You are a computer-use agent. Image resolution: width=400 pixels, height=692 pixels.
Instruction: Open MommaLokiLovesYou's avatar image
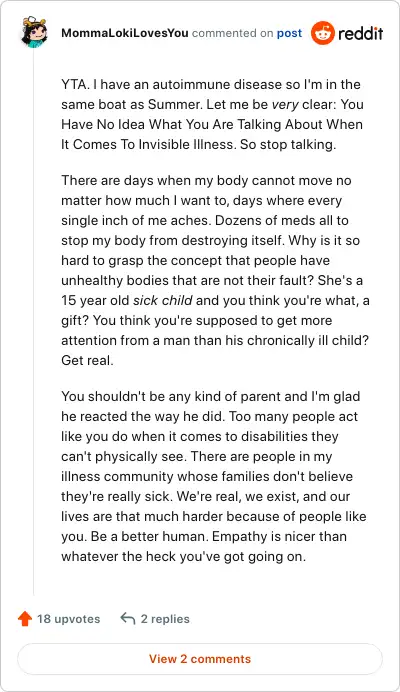coord(34,32)
